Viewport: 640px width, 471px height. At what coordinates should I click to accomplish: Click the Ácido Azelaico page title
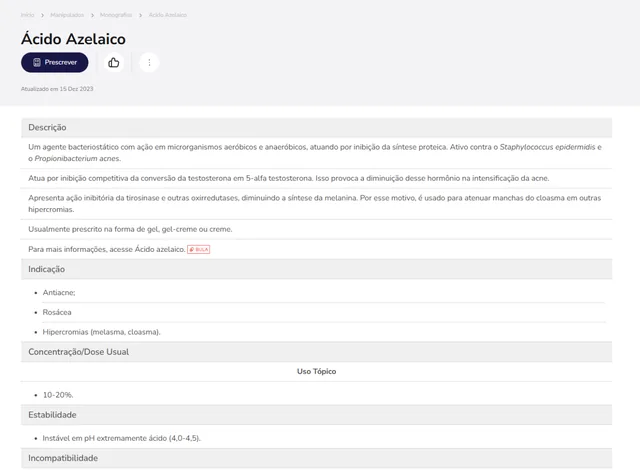tap(73, 39)
